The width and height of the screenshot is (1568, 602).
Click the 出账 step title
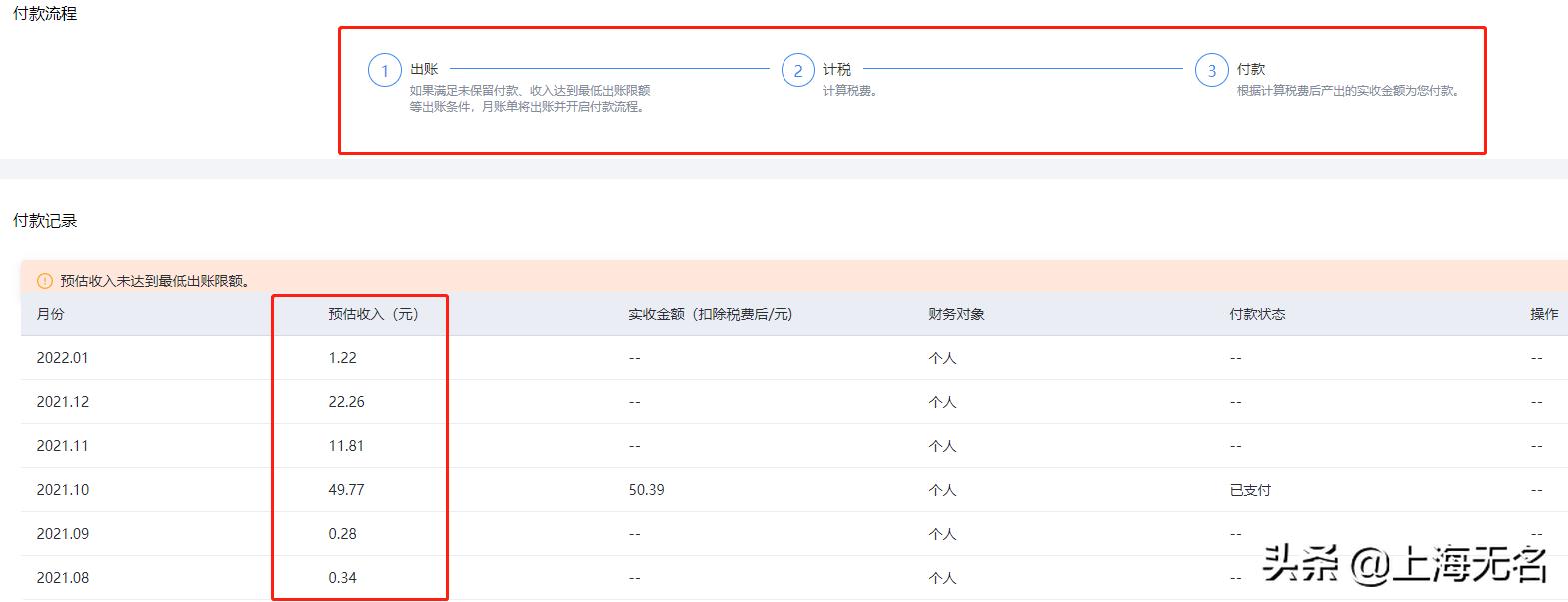[424, 69]
